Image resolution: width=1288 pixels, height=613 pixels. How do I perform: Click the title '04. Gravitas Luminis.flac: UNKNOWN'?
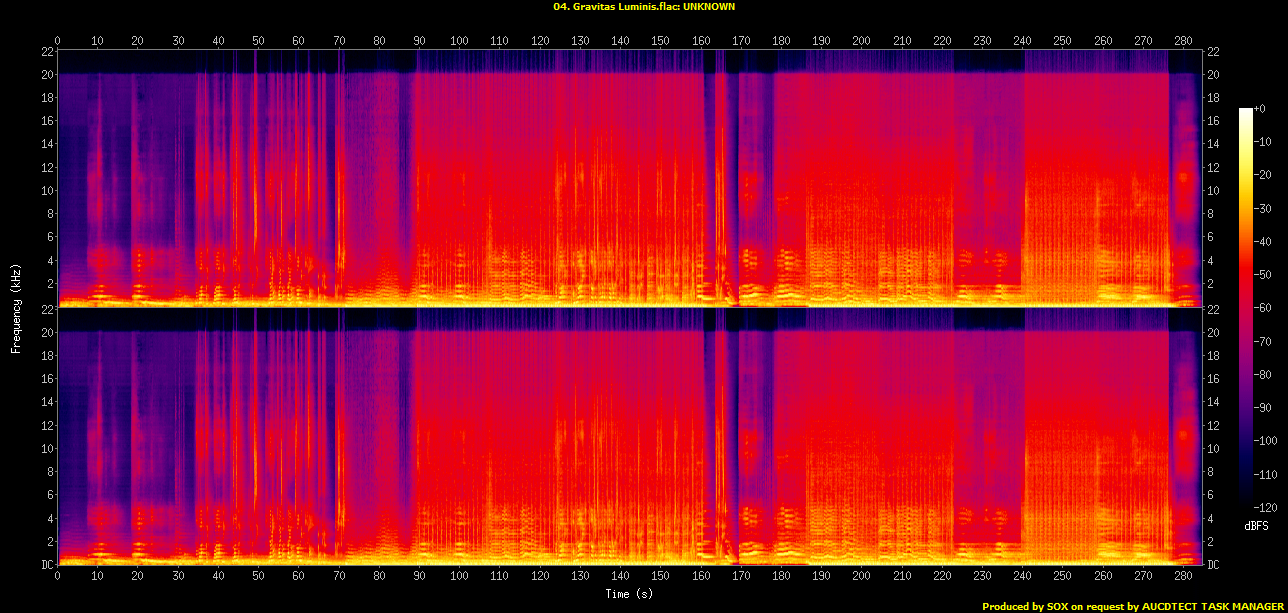pos(643,6)
